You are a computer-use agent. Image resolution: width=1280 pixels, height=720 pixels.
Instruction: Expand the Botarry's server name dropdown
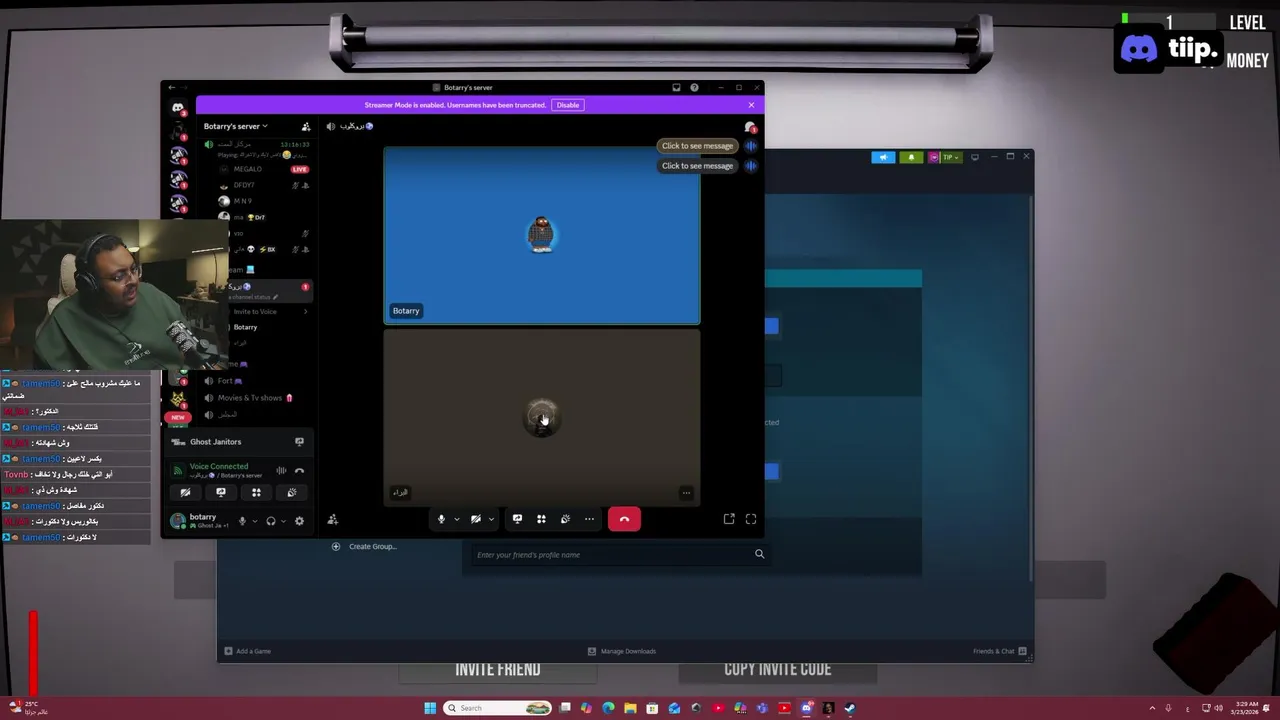236,126
